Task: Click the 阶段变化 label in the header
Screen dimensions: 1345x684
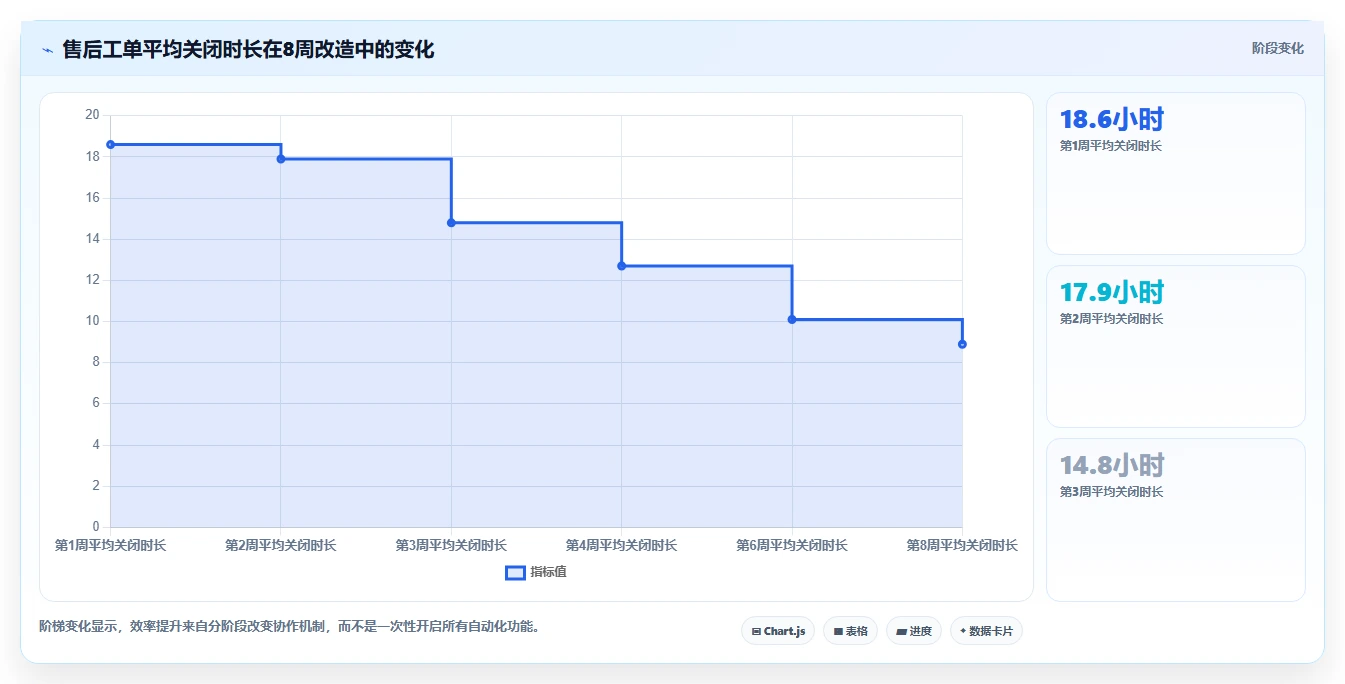Action: point(1277,48)
